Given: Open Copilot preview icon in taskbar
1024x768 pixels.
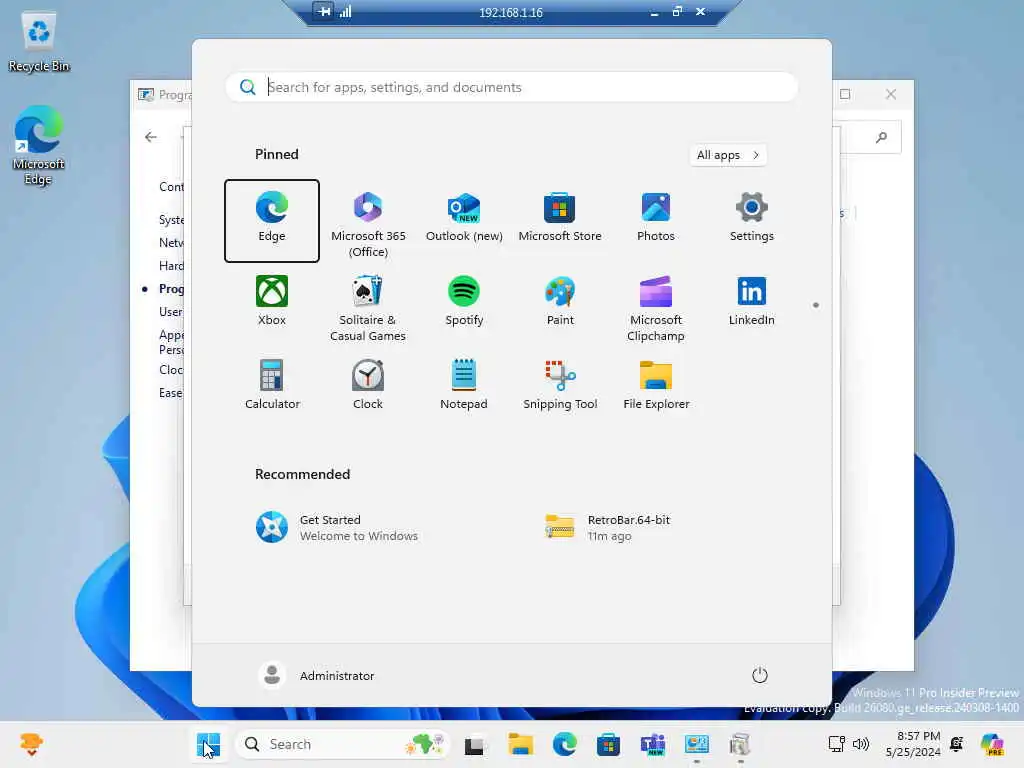Looking at the screenshot, I should (993, 744).
